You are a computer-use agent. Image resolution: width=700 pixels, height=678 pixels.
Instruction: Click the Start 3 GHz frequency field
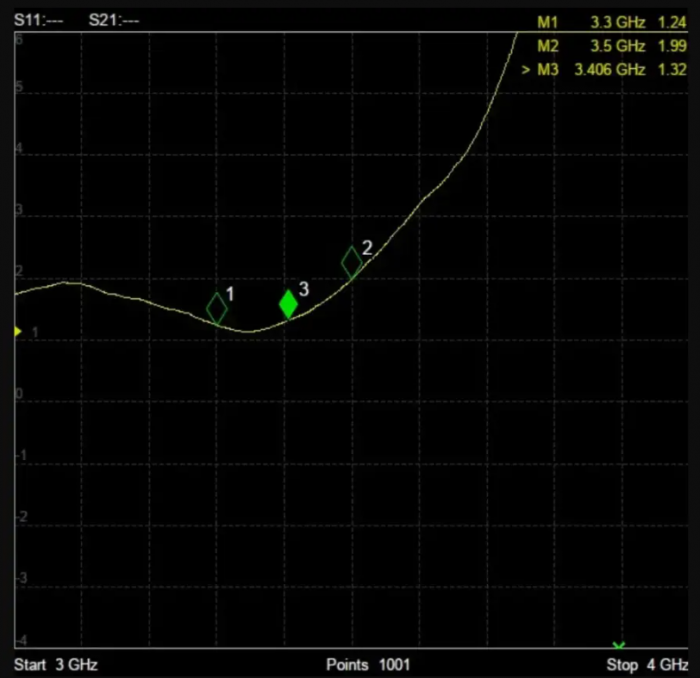point(56,665)
